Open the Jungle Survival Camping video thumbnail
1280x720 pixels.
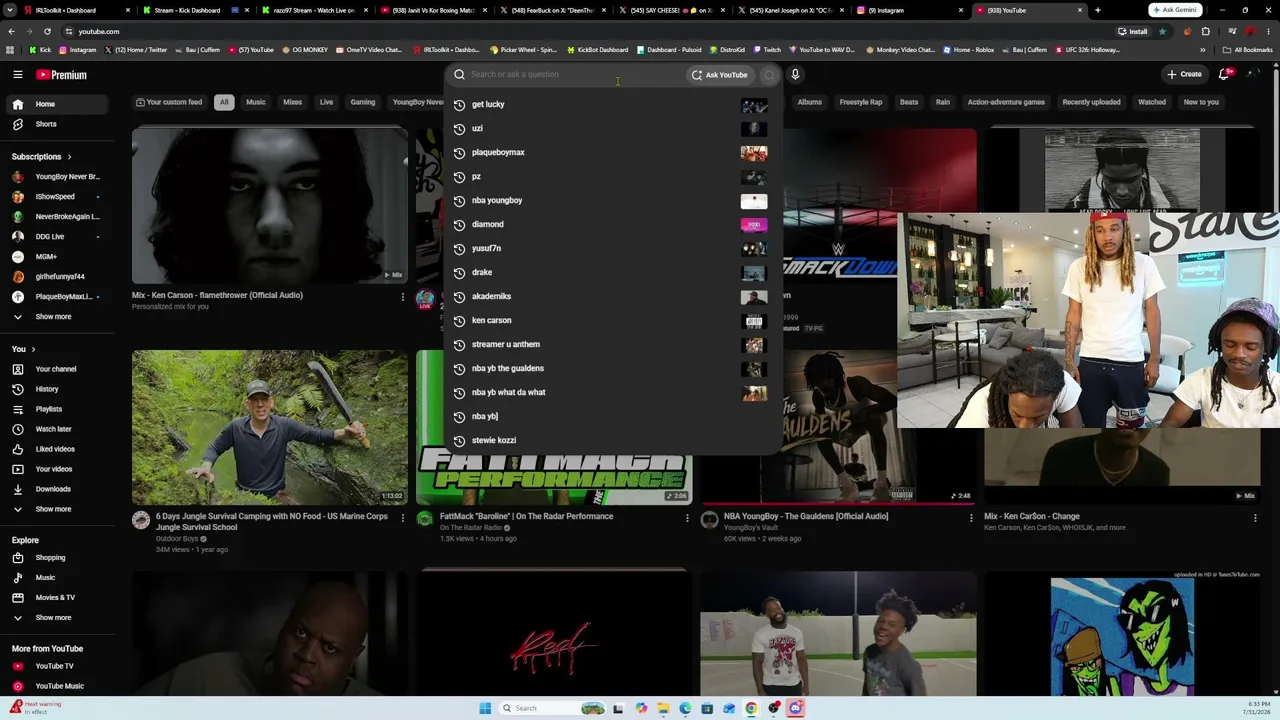(x=270, y=427)
